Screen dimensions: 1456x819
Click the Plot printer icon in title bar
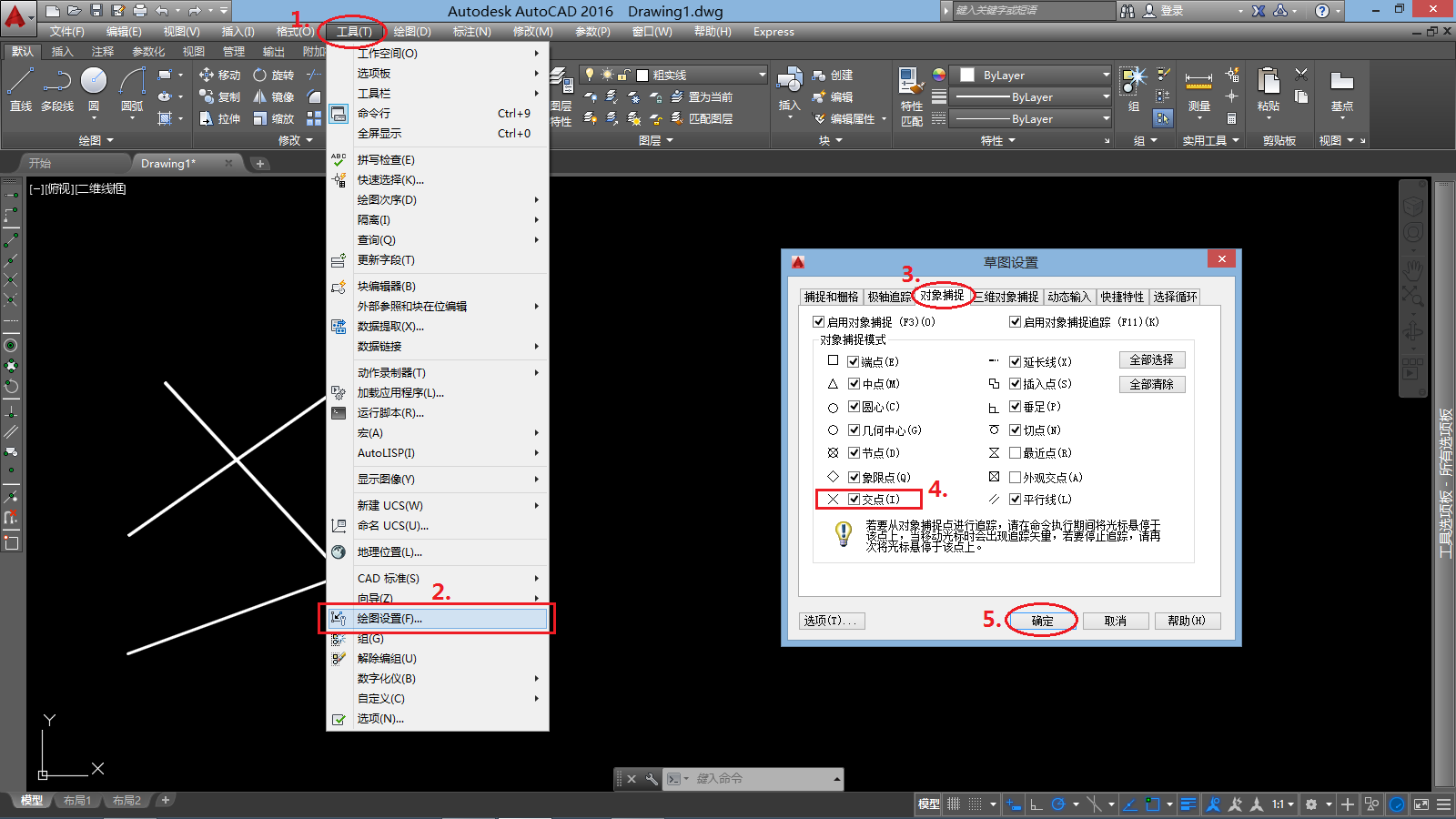tap(140, 11)
